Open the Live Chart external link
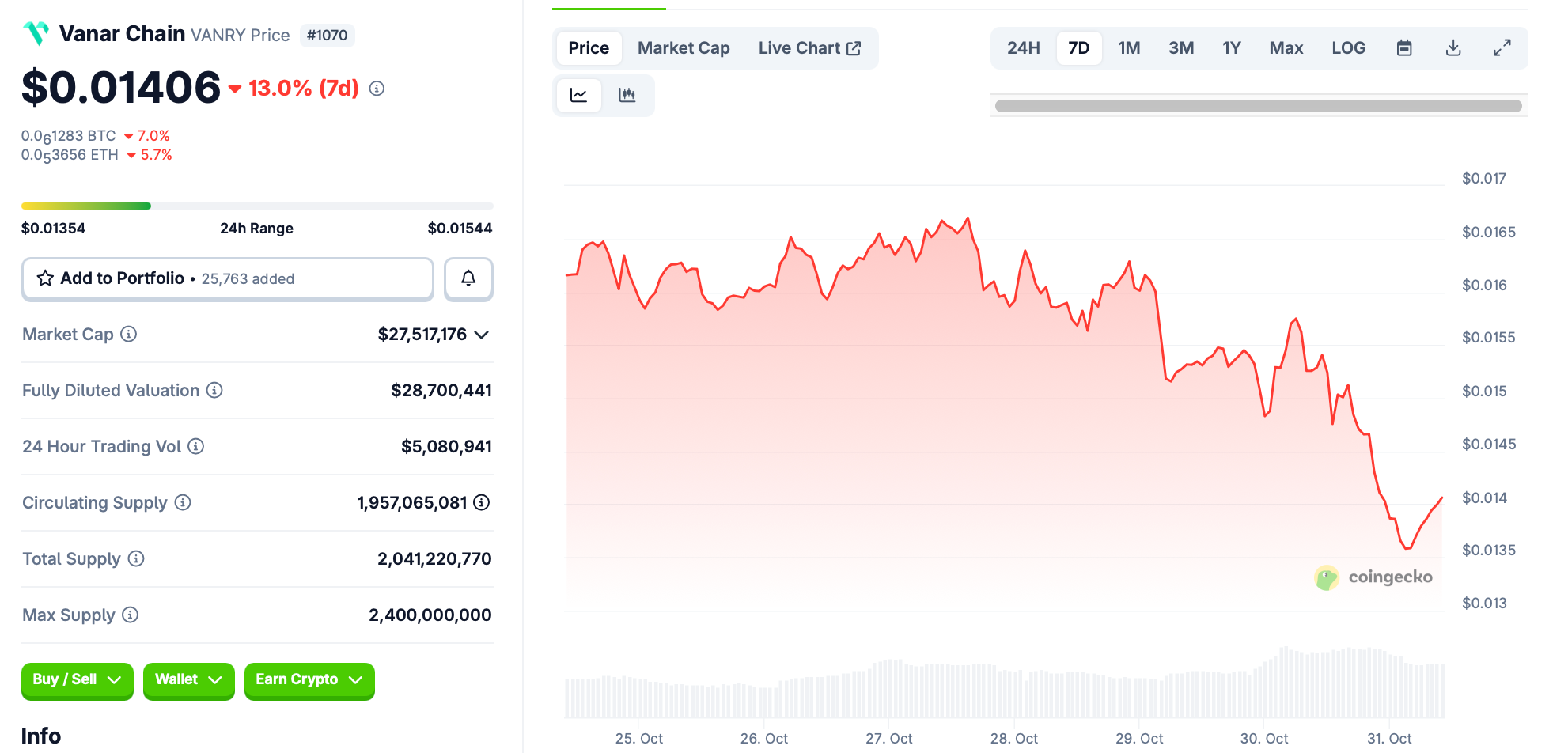The height and width of the screenshot is (753, 1568). point(809,47)
